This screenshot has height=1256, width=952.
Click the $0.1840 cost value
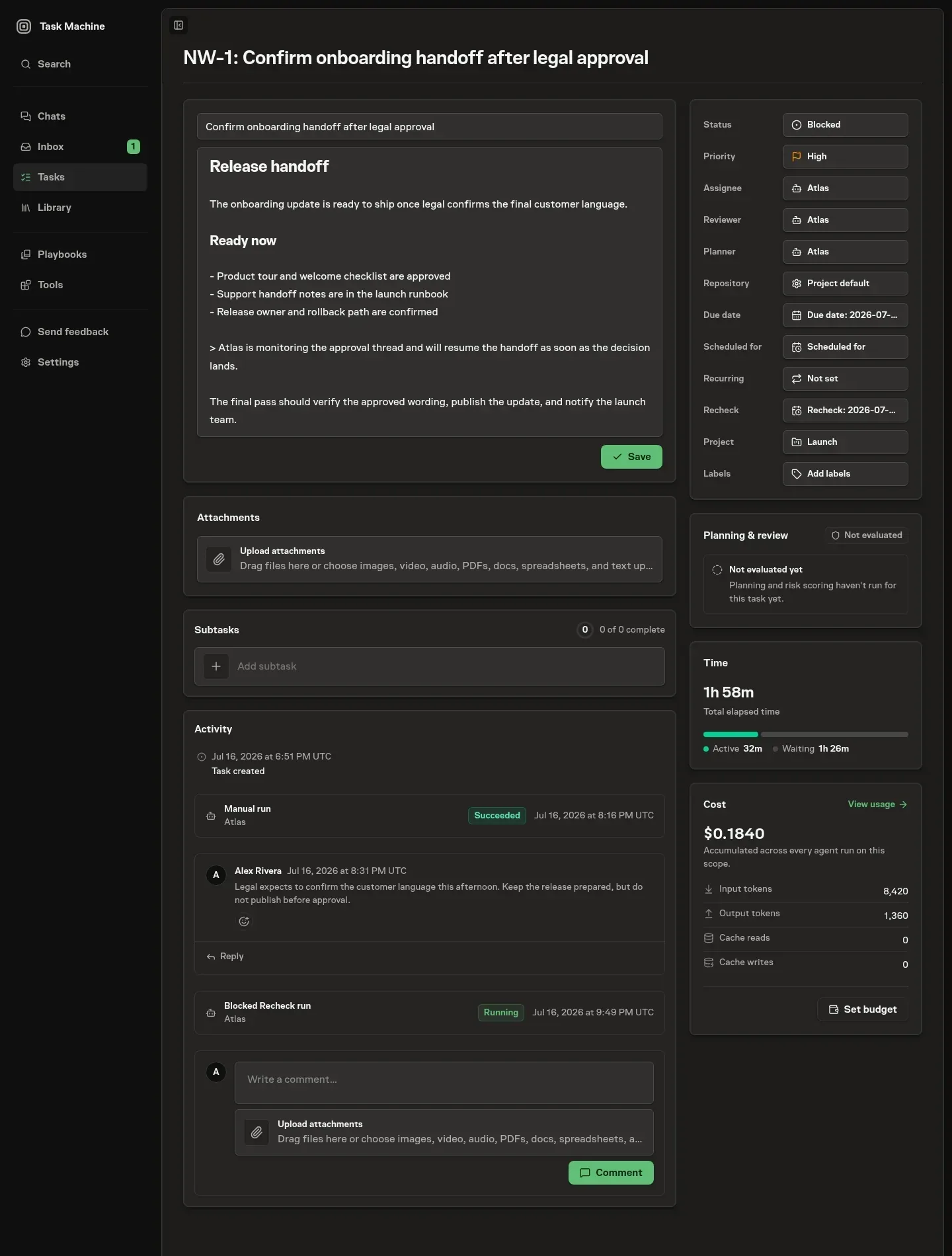click(x=734, y=834)
